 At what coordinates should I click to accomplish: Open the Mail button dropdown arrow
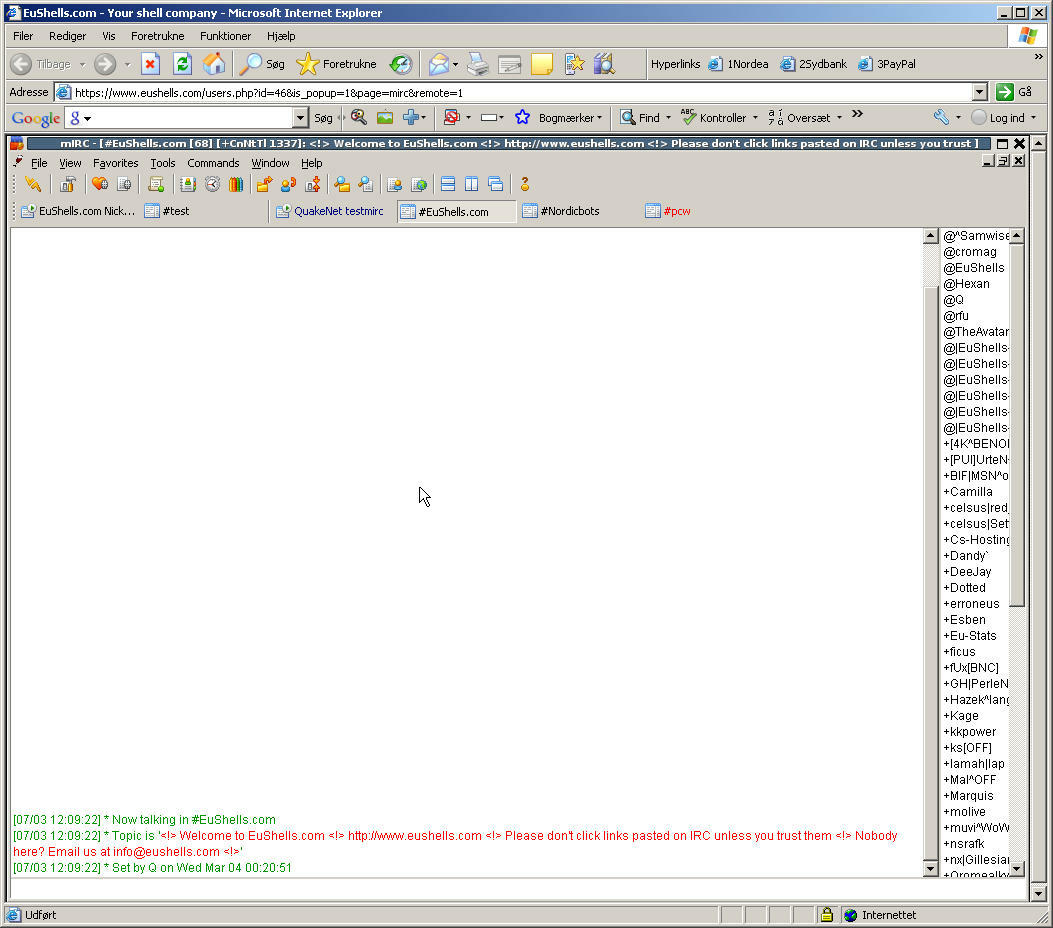pos(455,65)
